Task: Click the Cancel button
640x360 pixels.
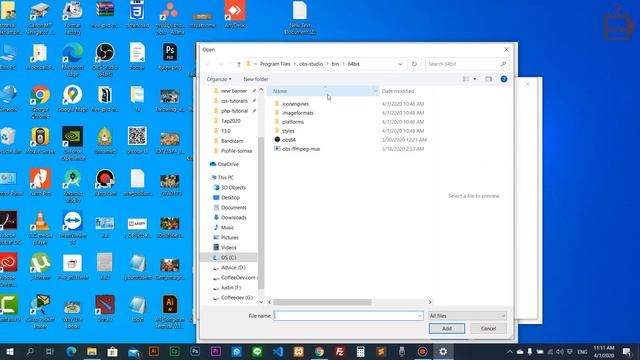Action: coord(488,329)
